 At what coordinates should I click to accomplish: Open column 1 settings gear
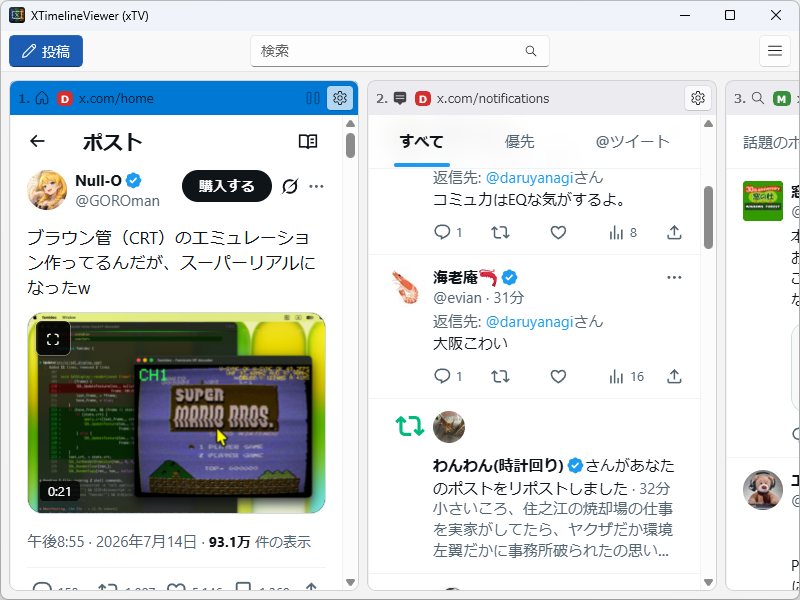point(340,97)
